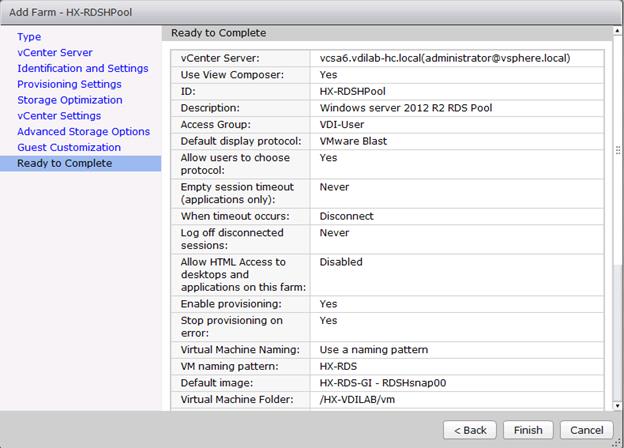The image size is (624, 448).
Task: Click default image HX-RDS-GI - RDSHsnap00
Action: coord(382,383)
